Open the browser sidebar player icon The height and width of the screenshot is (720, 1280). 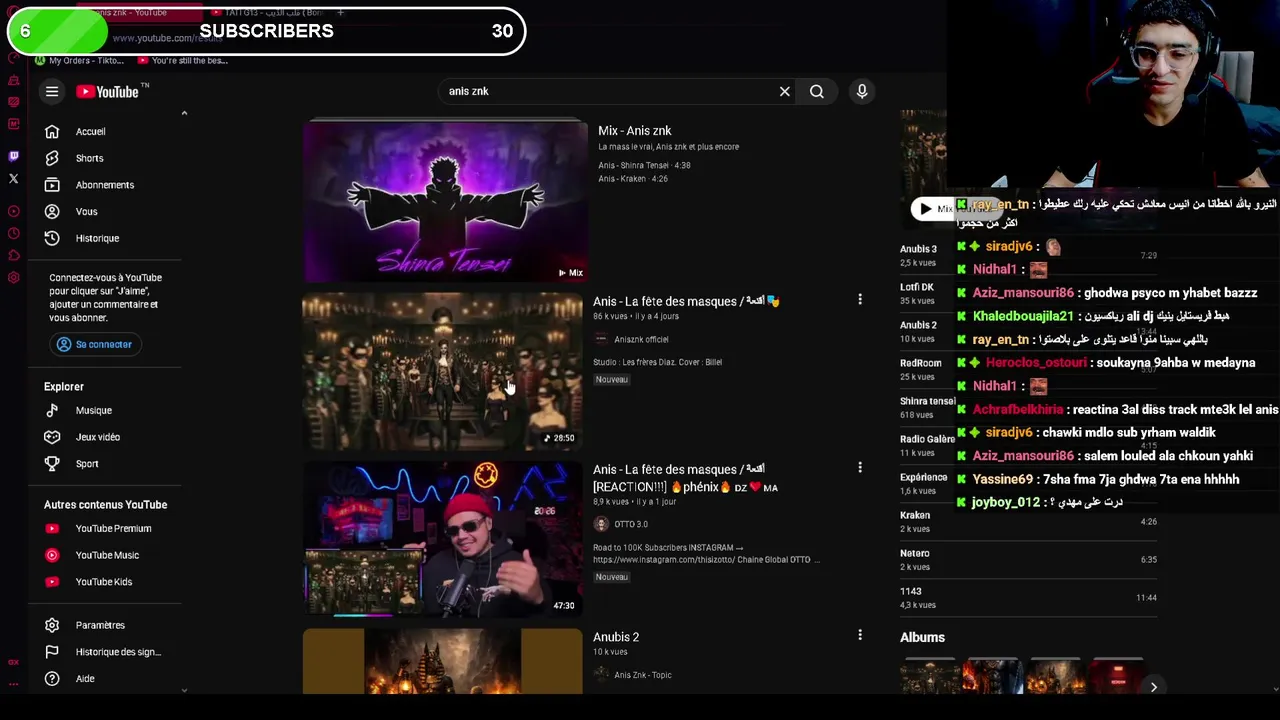pos(13,211)
